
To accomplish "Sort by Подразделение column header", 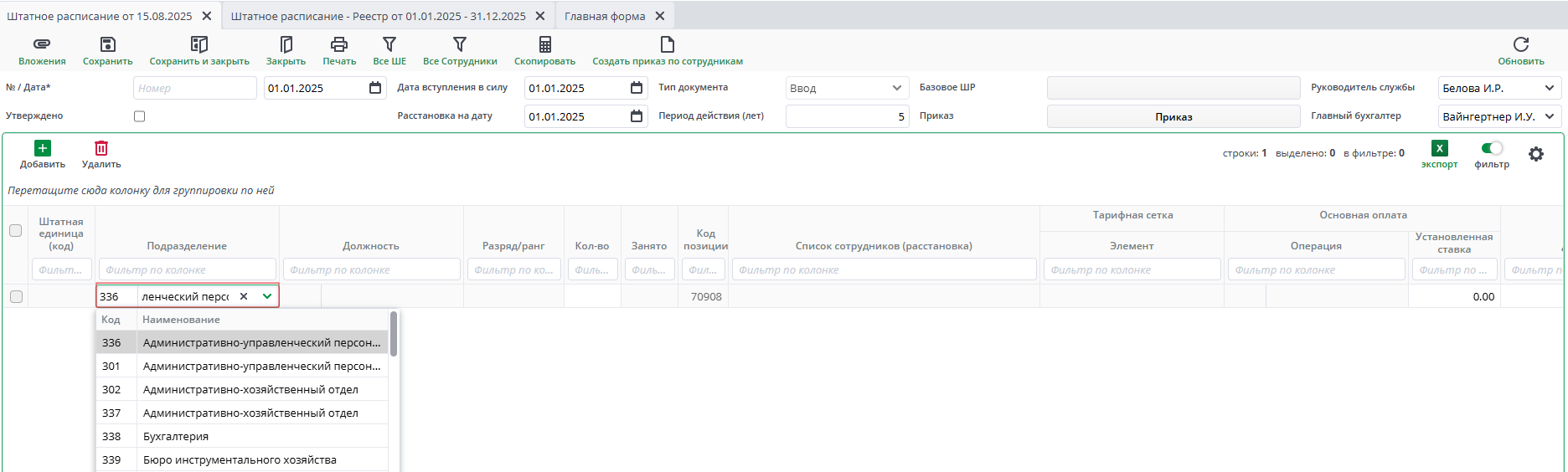I will click(187, 246).
